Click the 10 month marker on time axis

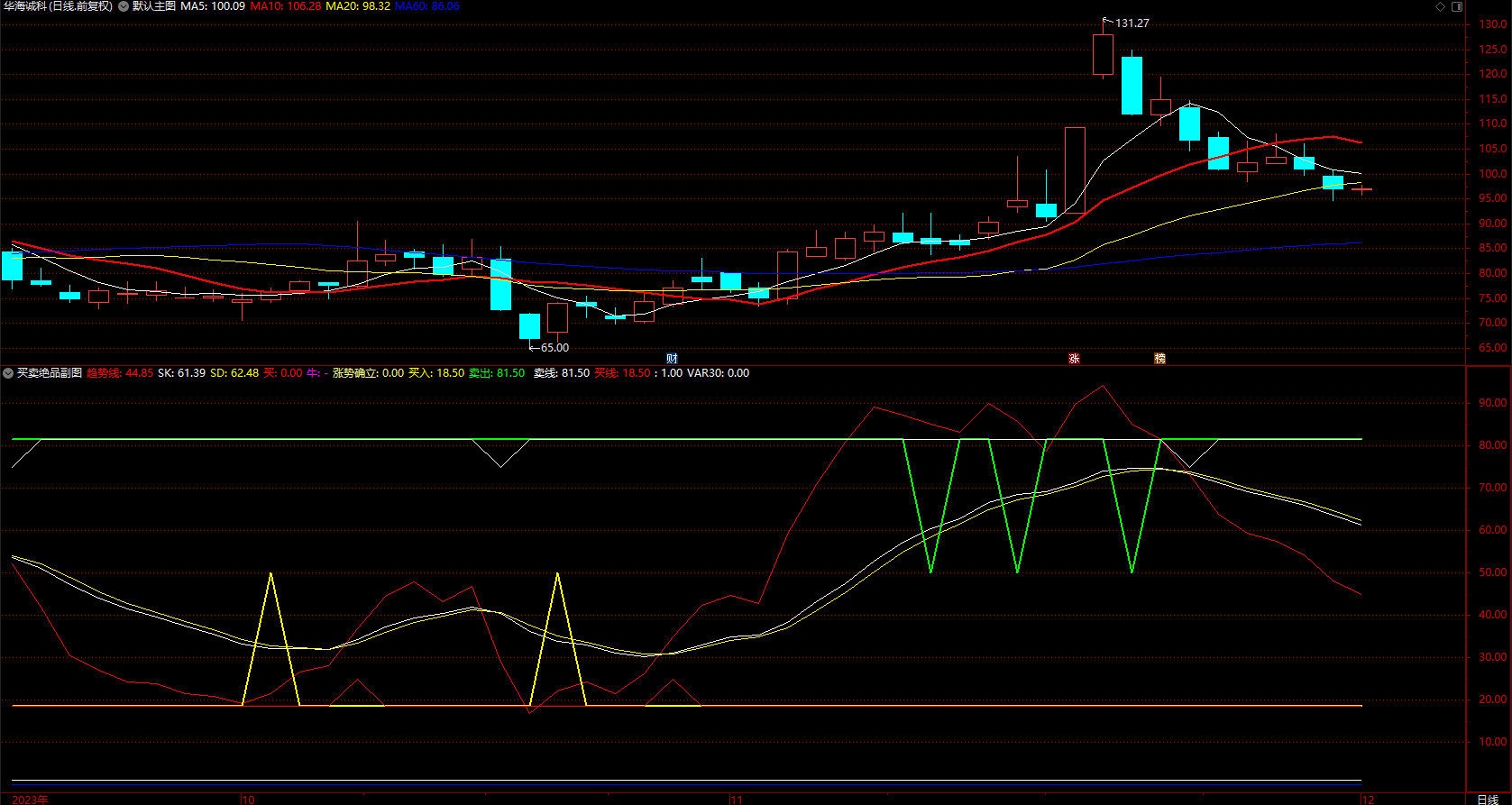tap(249, 800)
